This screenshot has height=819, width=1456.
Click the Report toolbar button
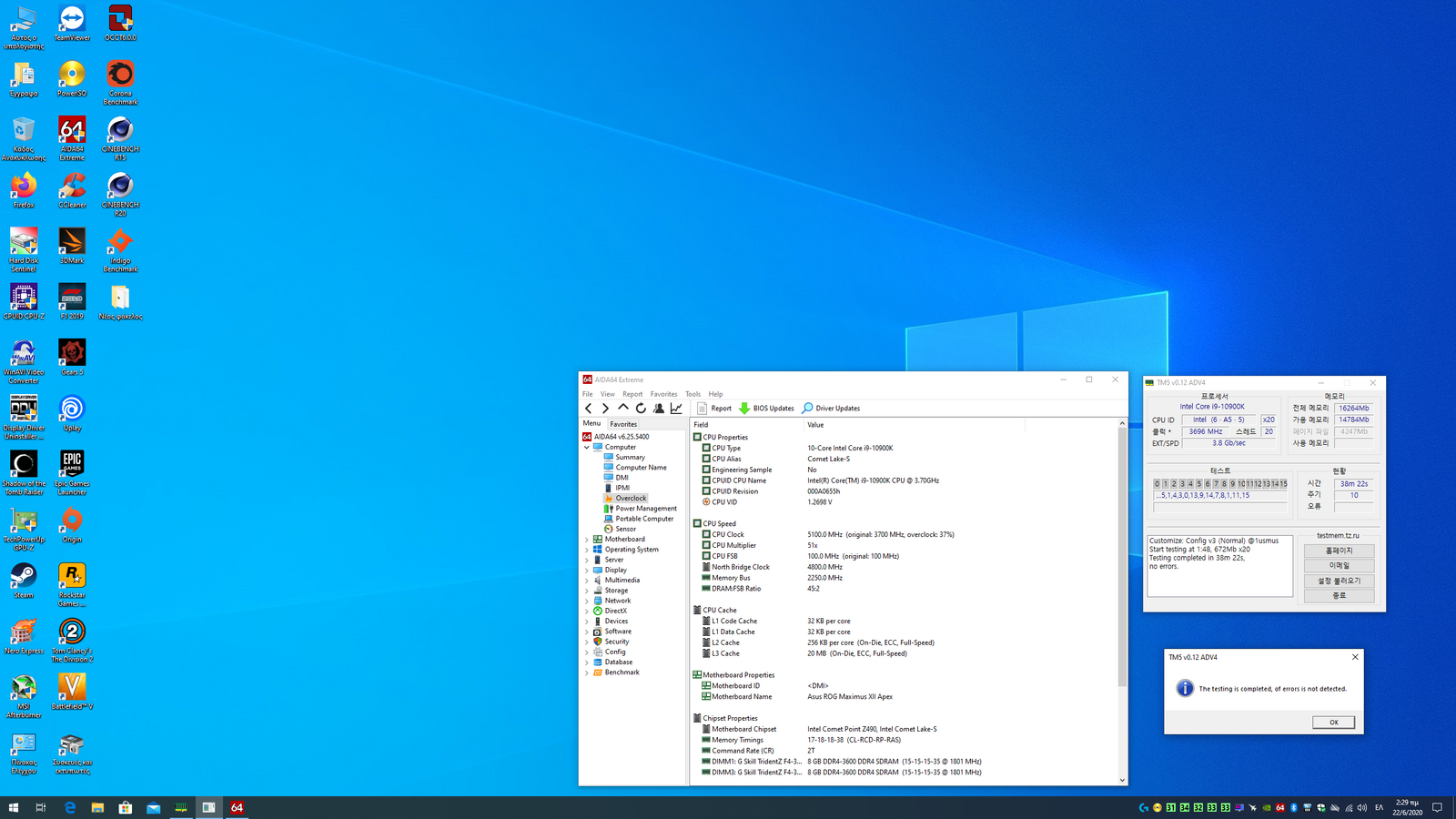[714, 409]
